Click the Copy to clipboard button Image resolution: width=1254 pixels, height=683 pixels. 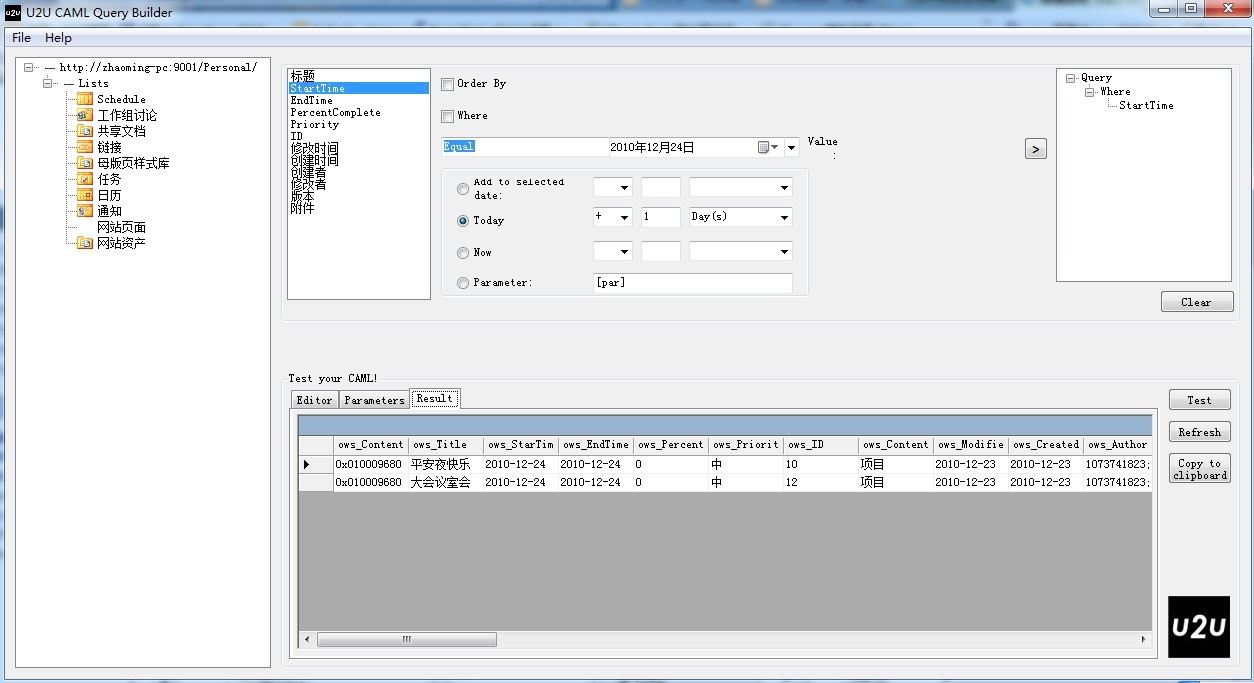pyautogui.click(x=1199, y=469)
